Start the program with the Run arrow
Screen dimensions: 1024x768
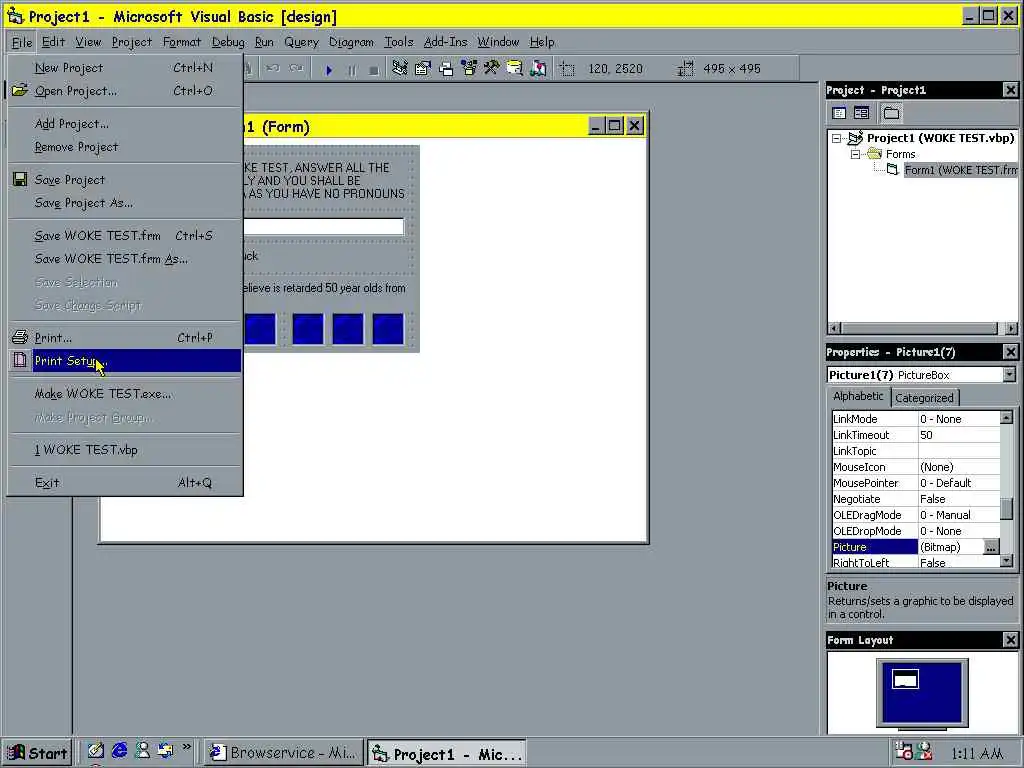pos(329,69)
